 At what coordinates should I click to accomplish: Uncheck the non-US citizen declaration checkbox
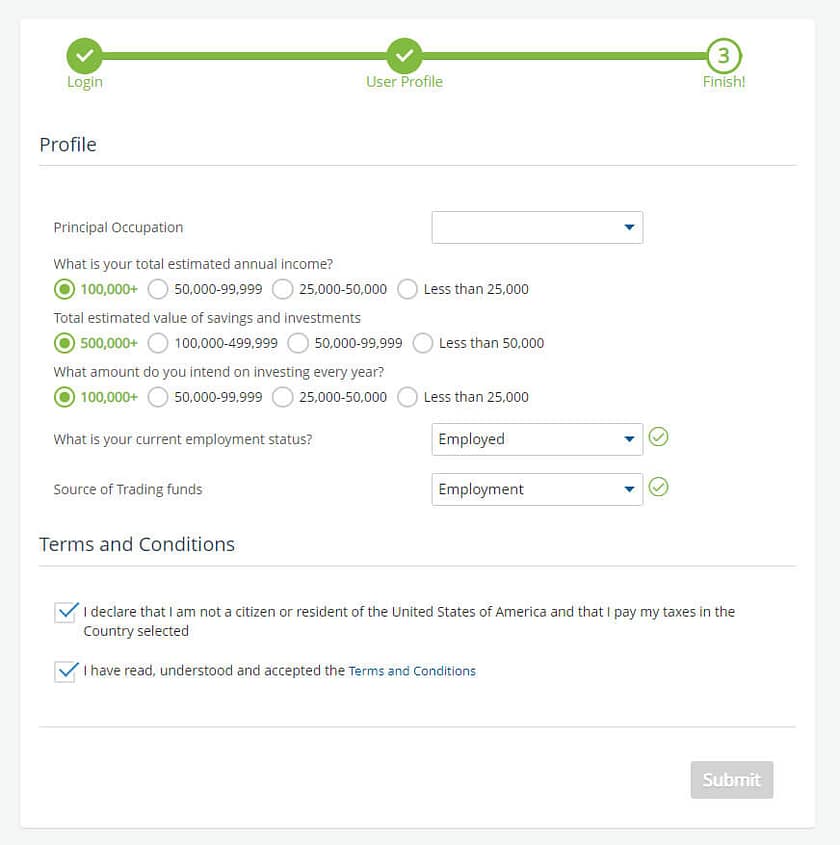tap(66, 612)
